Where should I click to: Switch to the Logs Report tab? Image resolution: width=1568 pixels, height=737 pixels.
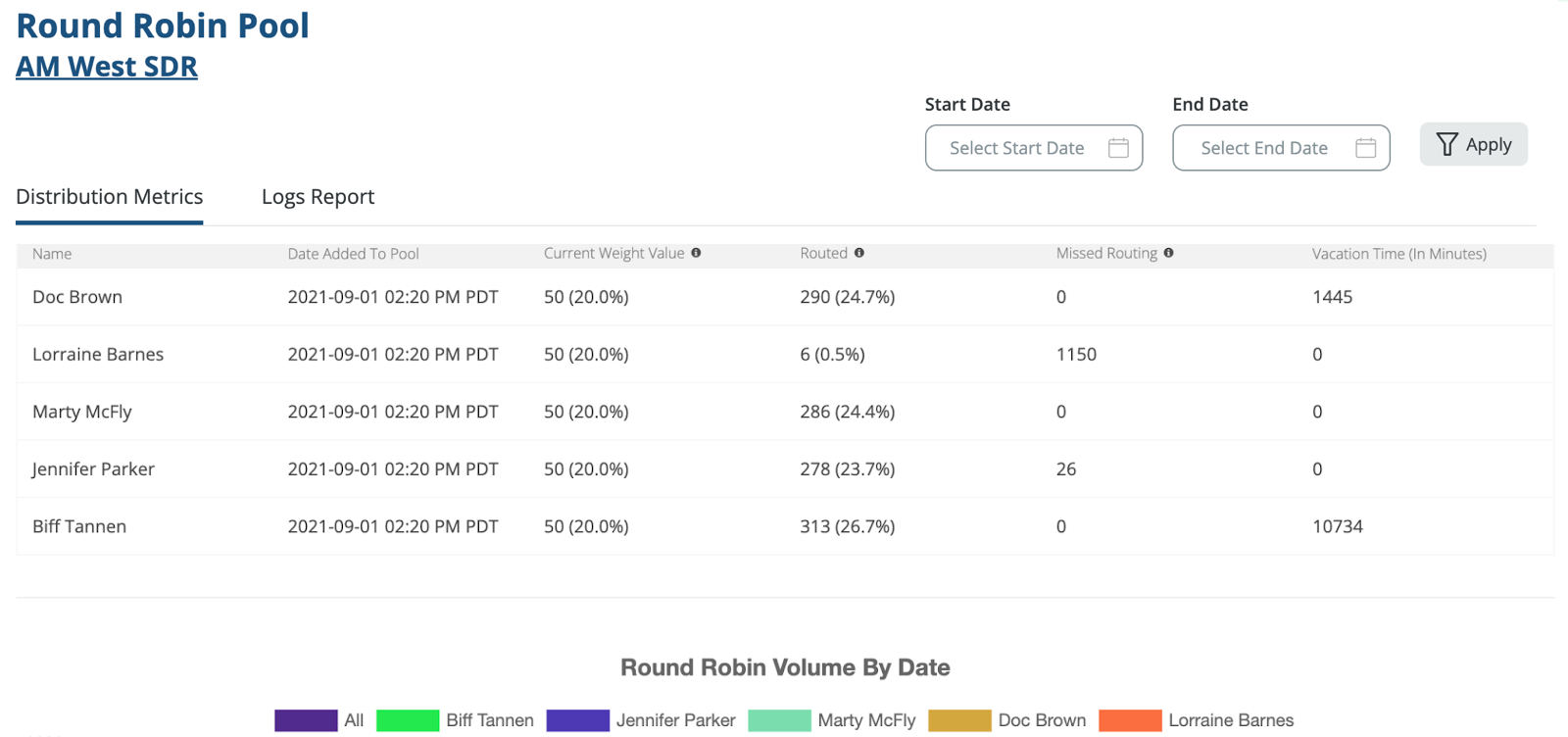pyautogui.click(x=318, y=197)
